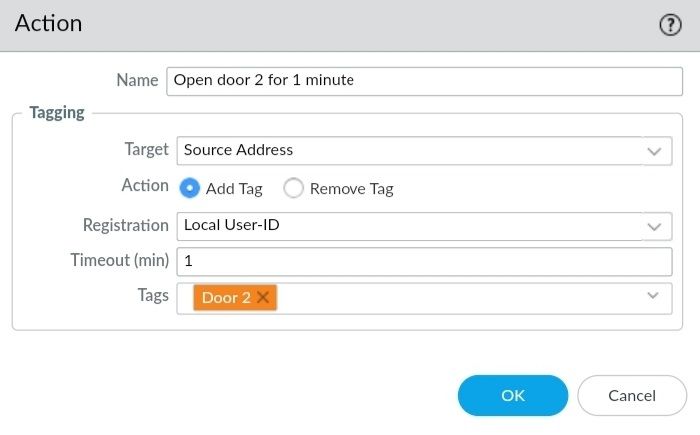This screenshot has width=700, height=435.
Task: Select the Add Tag radio button
Action: tap(189, 188)
